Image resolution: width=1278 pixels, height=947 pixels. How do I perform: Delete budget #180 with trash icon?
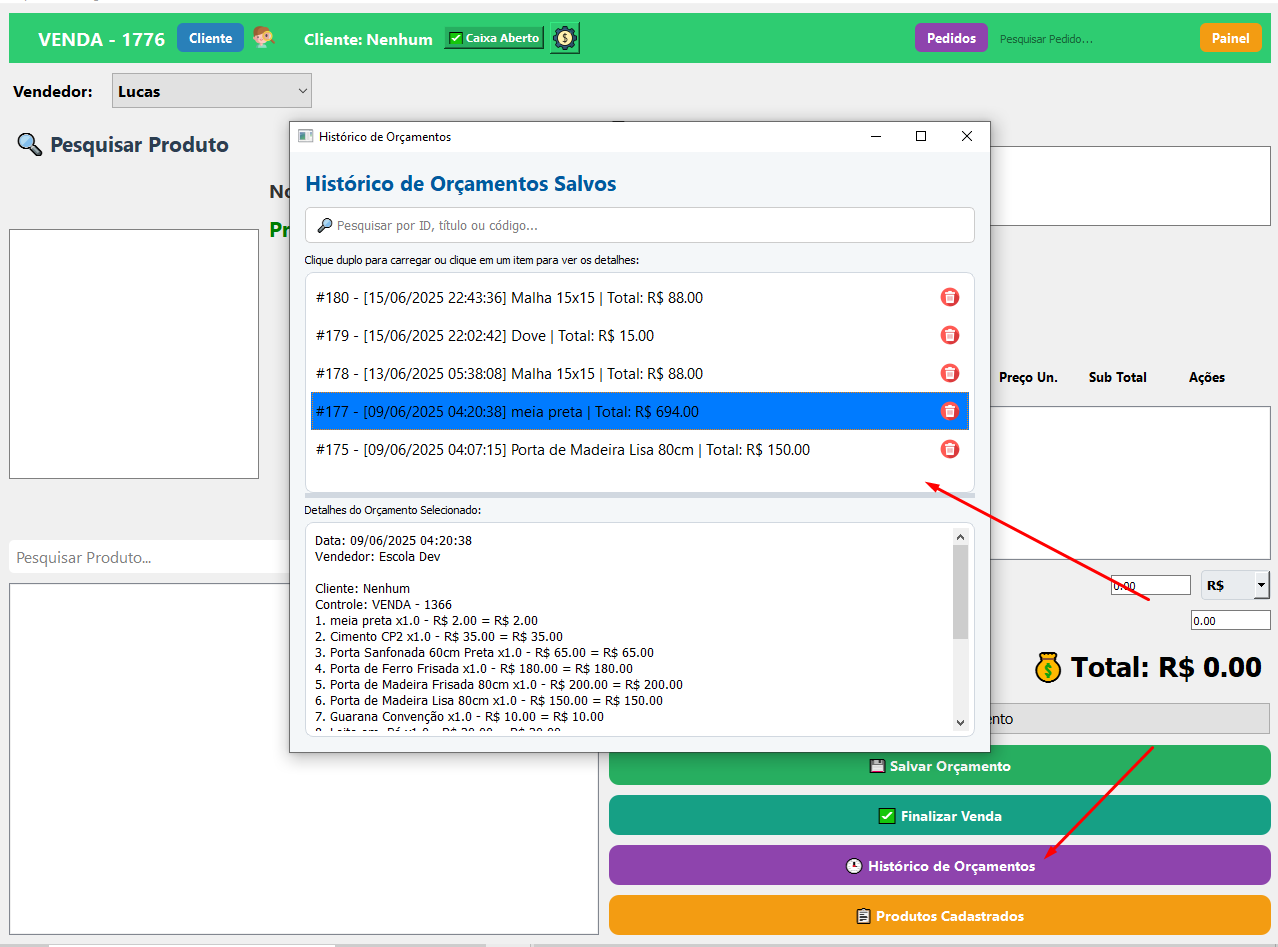[949, 297]
